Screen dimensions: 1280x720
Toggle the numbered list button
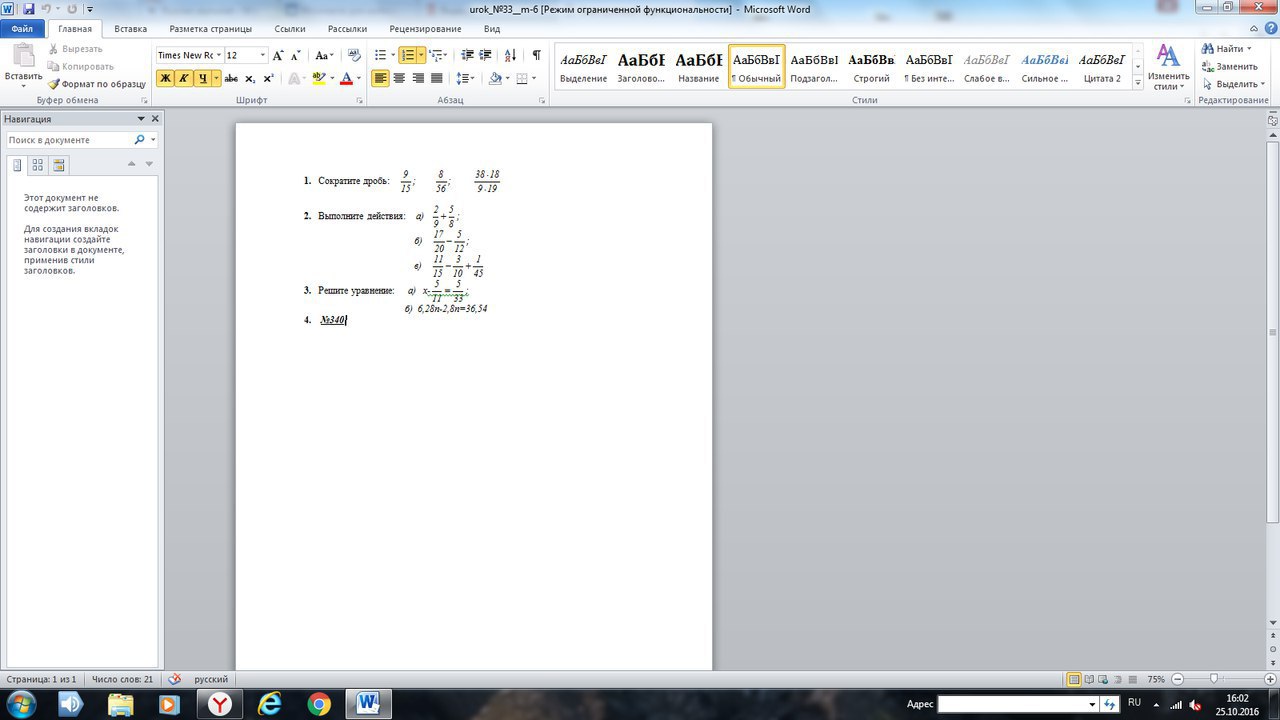407,55
